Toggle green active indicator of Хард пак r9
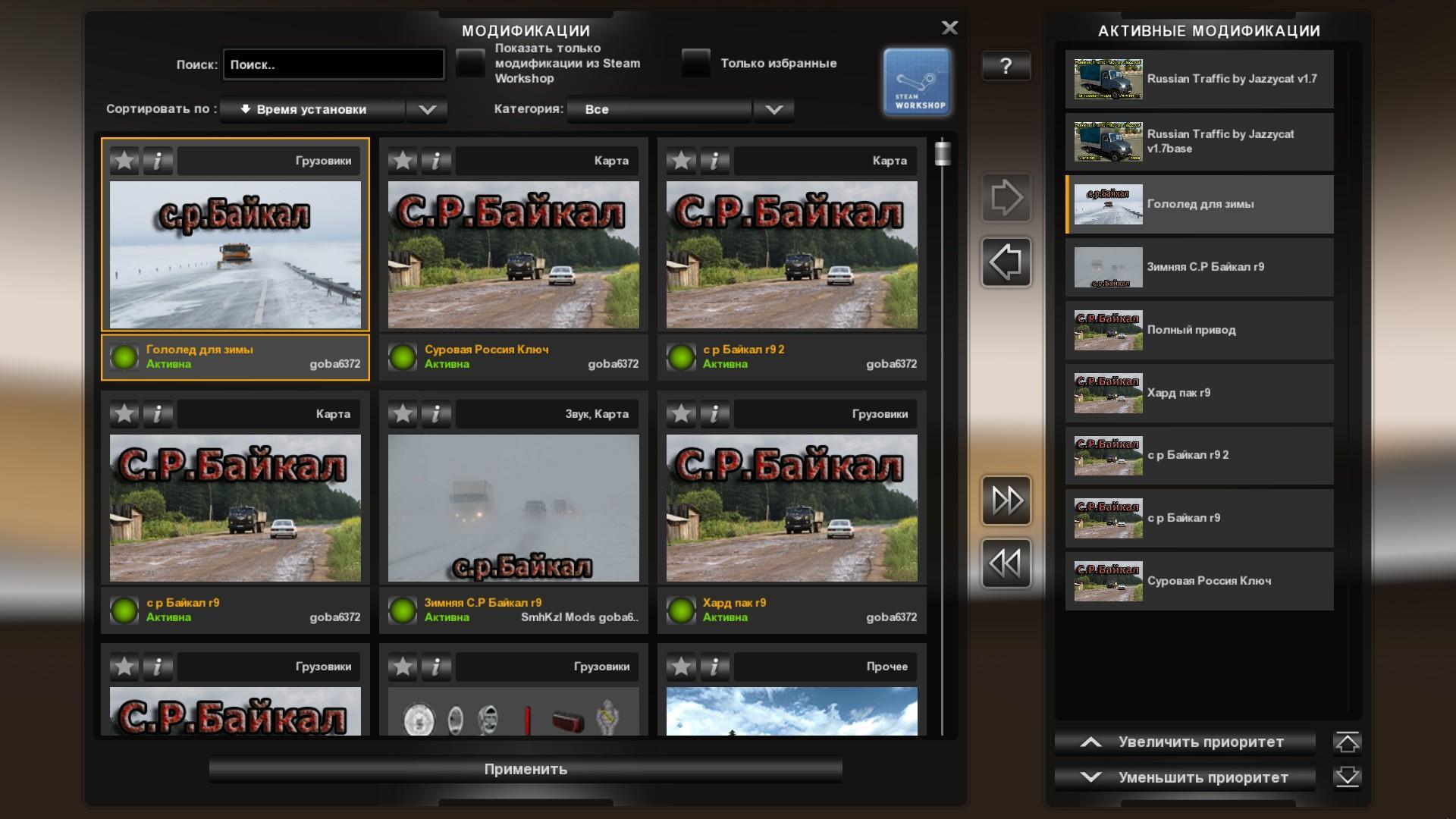This screenshot has height=819, width=1456. pyautogui.click(x=681, y=610)
